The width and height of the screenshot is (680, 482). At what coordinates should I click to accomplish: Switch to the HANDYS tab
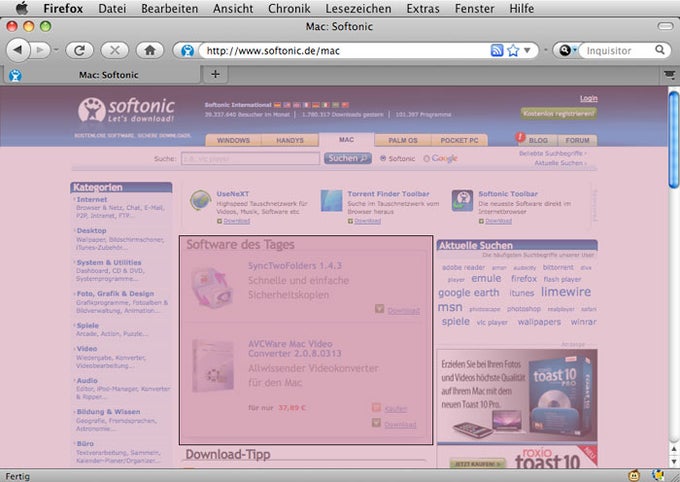(x=290, y=140)
